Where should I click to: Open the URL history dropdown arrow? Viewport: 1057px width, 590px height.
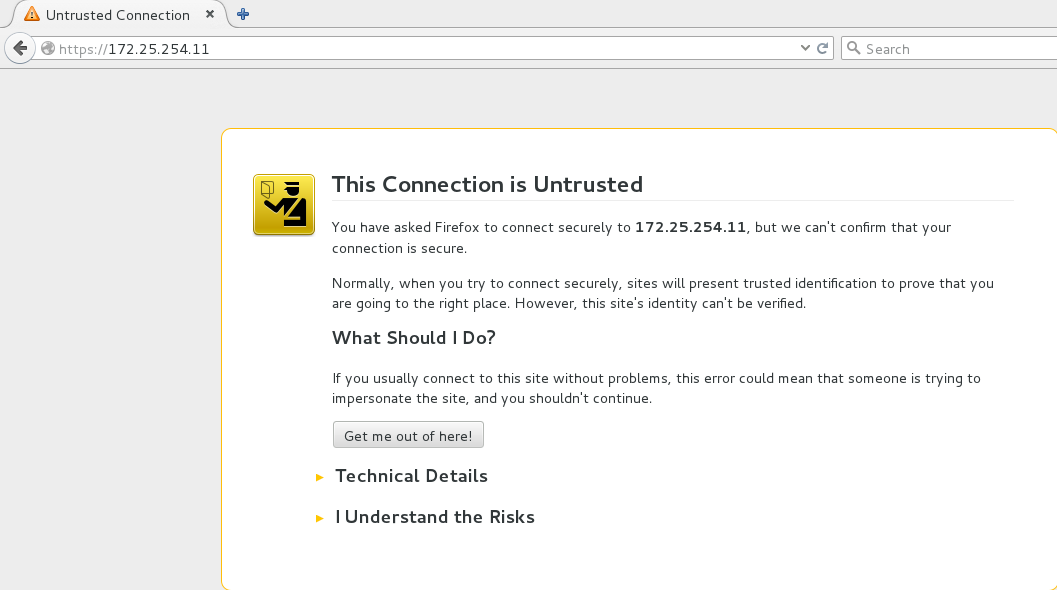pos(805,49)
